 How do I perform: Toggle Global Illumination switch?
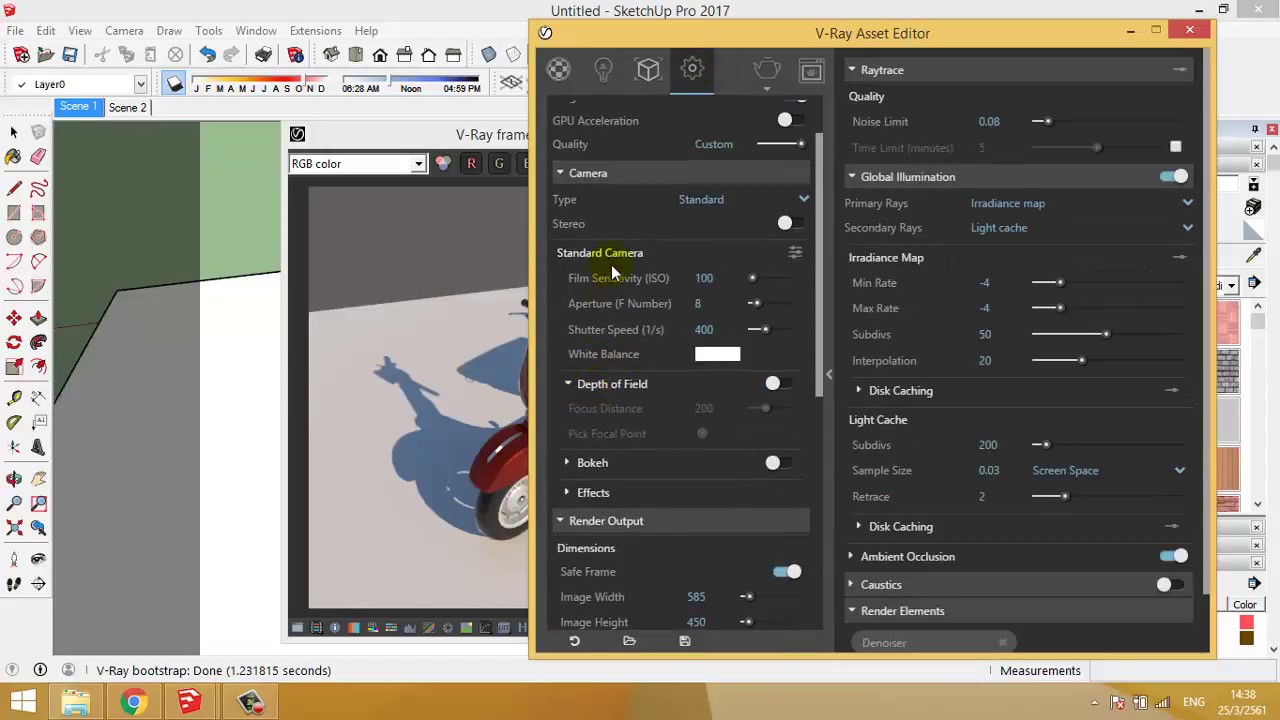[1174, 177]
